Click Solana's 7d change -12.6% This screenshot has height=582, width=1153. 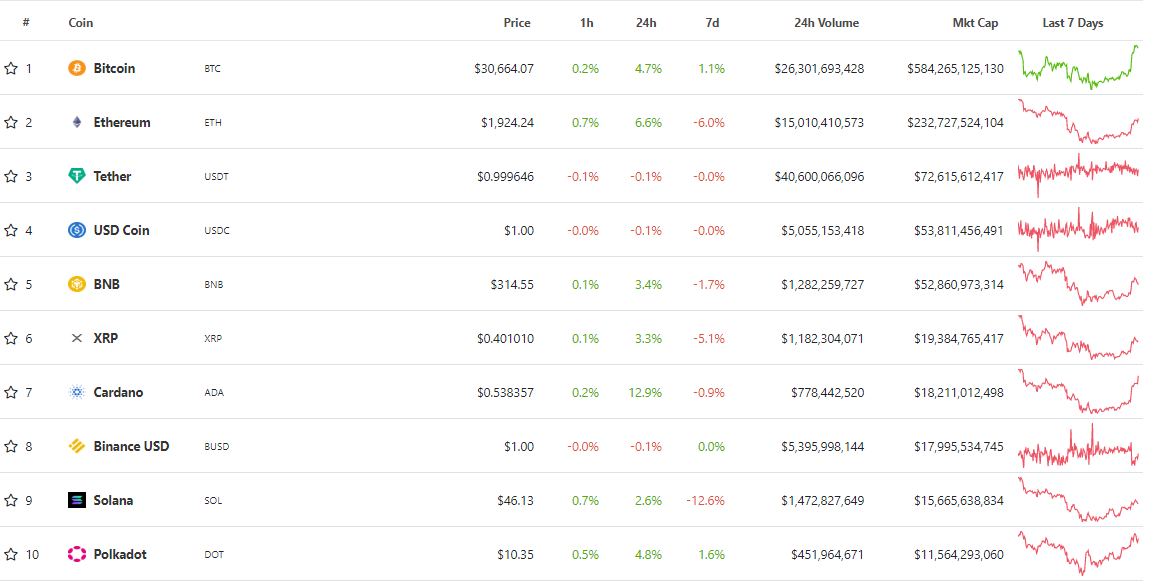[x=705, y=500]
